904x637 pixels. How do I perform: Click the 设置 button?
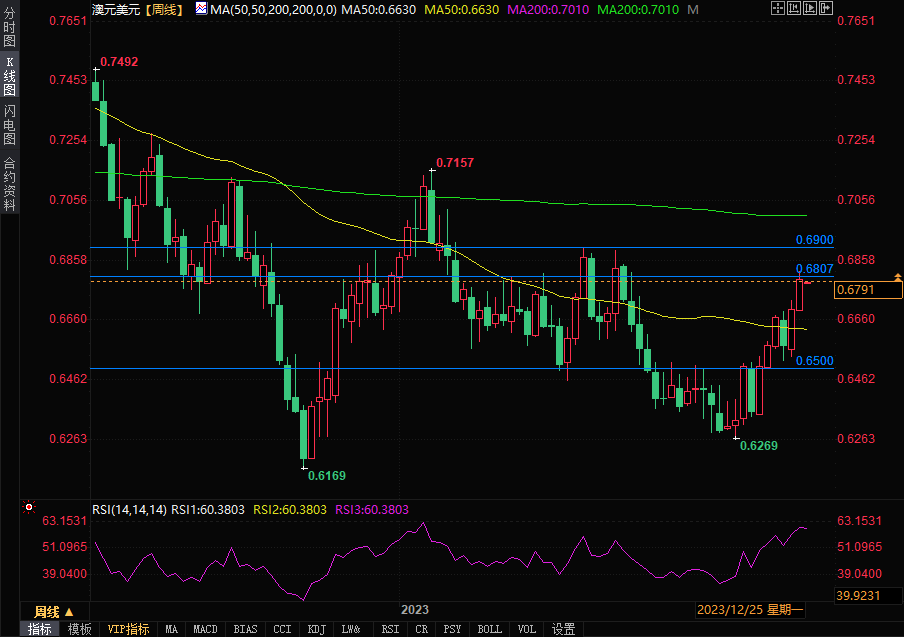563,629
